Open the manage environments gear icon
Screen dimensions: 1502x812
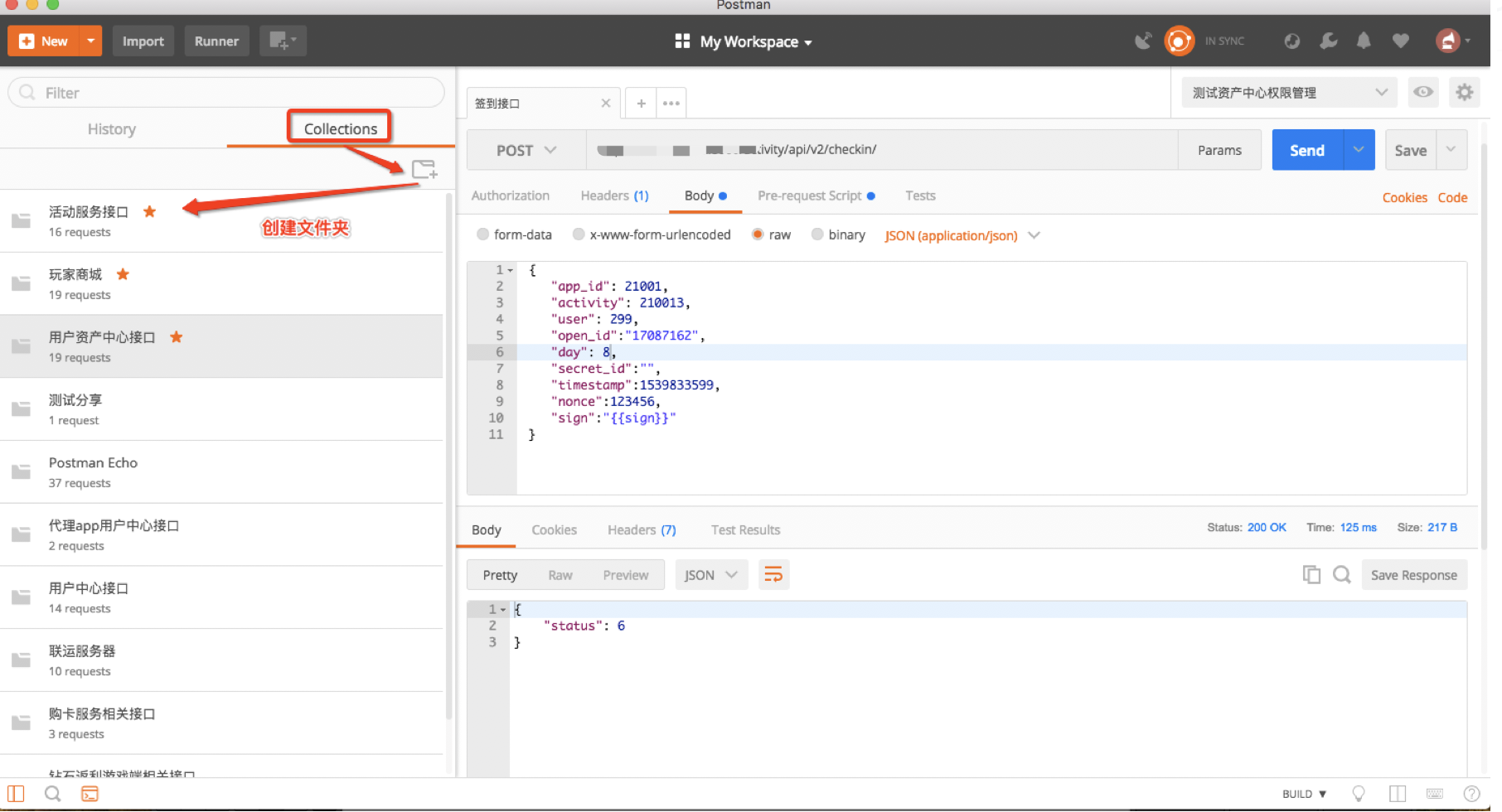coord(1465,92)
